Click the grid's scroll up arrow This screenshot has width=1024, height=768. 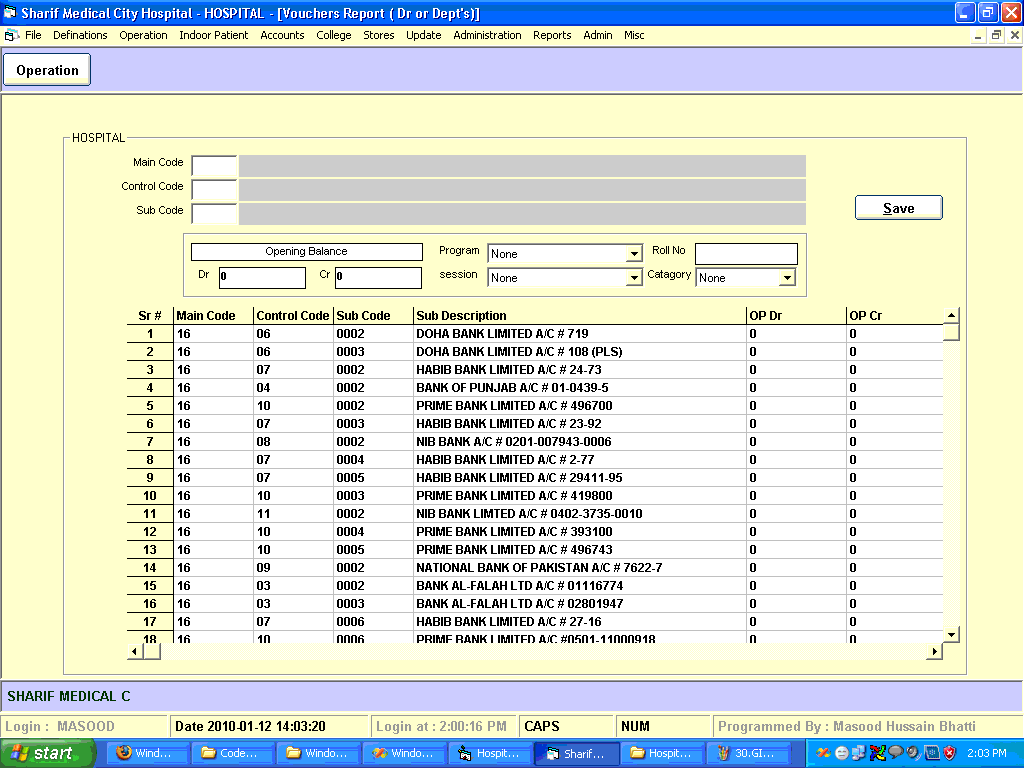pos(952,315)
